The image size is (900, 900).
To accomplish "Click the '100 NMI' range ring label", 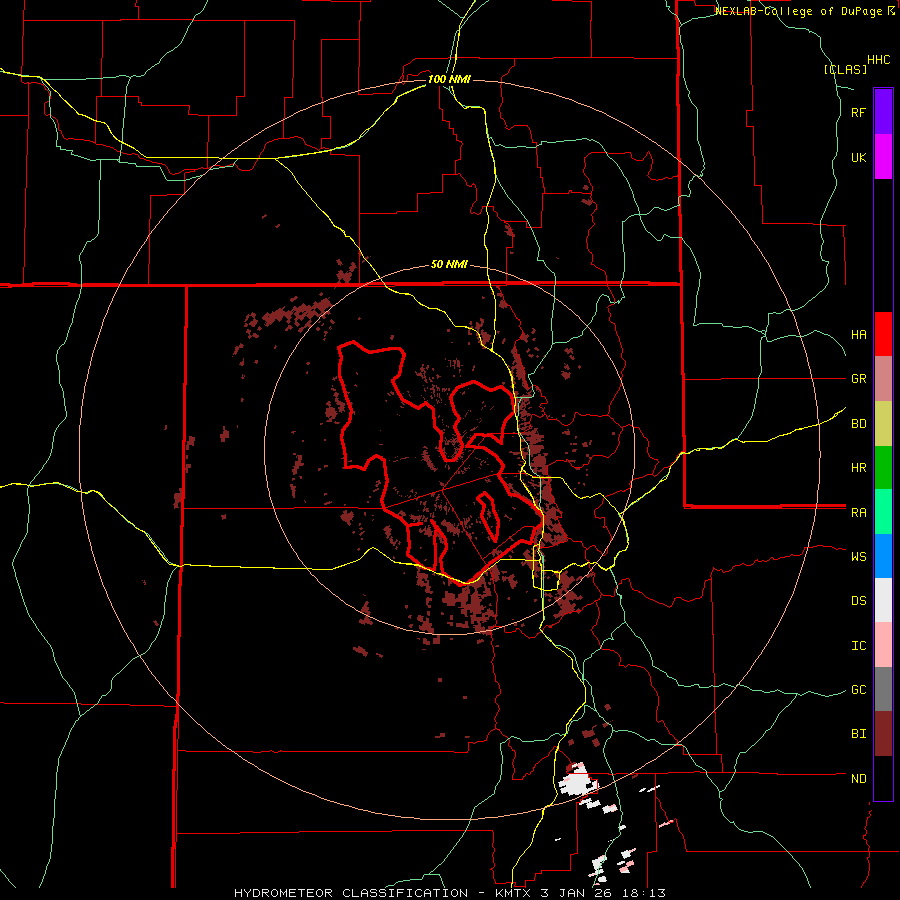I will coord(449,79).
